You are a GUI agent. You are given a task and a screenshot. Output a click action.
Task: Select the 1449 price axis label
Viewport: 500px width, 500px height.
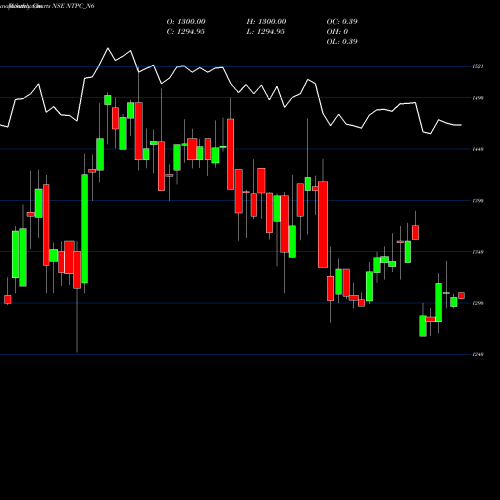(478, 149)
